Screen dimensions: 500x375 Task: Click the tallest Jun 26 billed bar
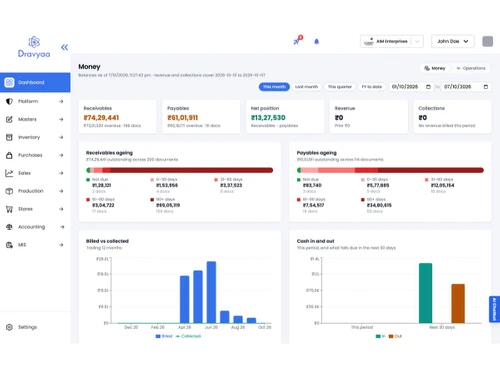coord(211,292)
